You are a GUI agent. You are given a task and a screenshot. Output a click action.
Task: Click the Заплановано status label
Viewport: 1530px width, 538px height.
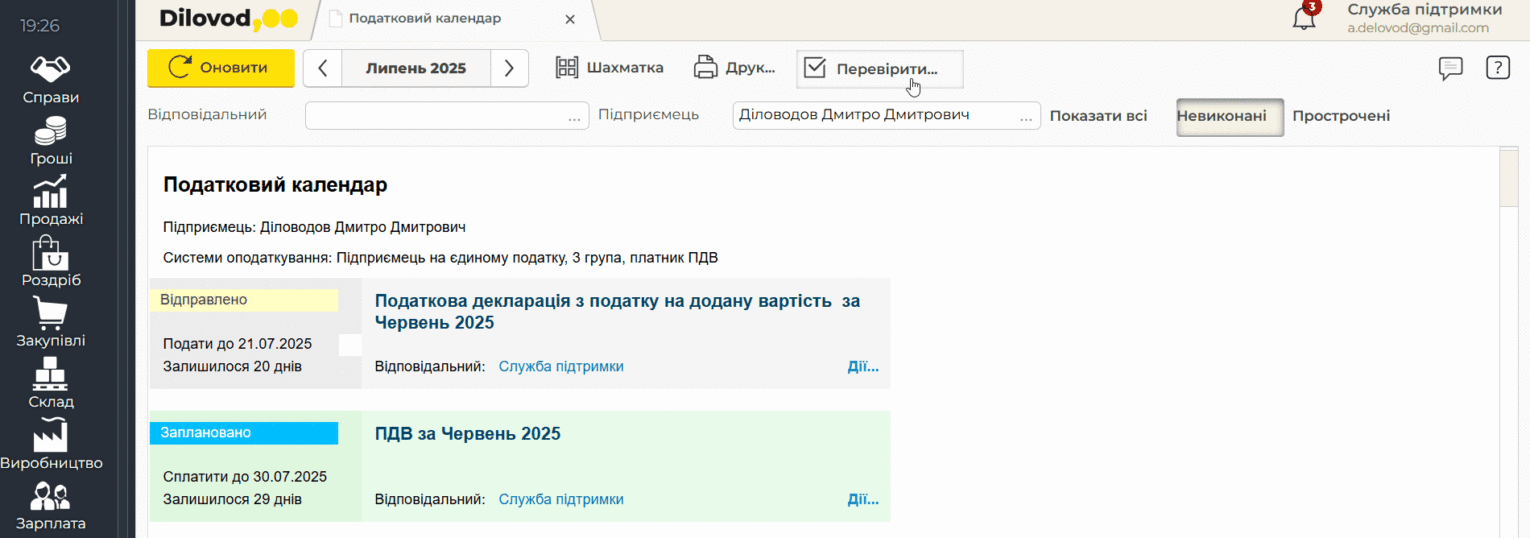[x=244, y=433]
